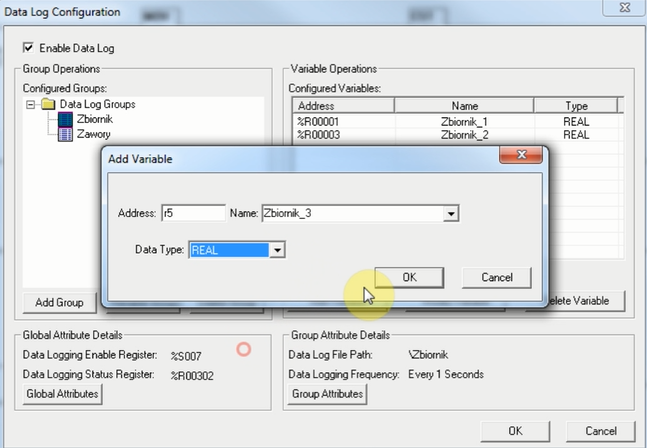Click REAL type in Zbiornik_2 row
Screen dimensions: 647x448
coord(576,135)
